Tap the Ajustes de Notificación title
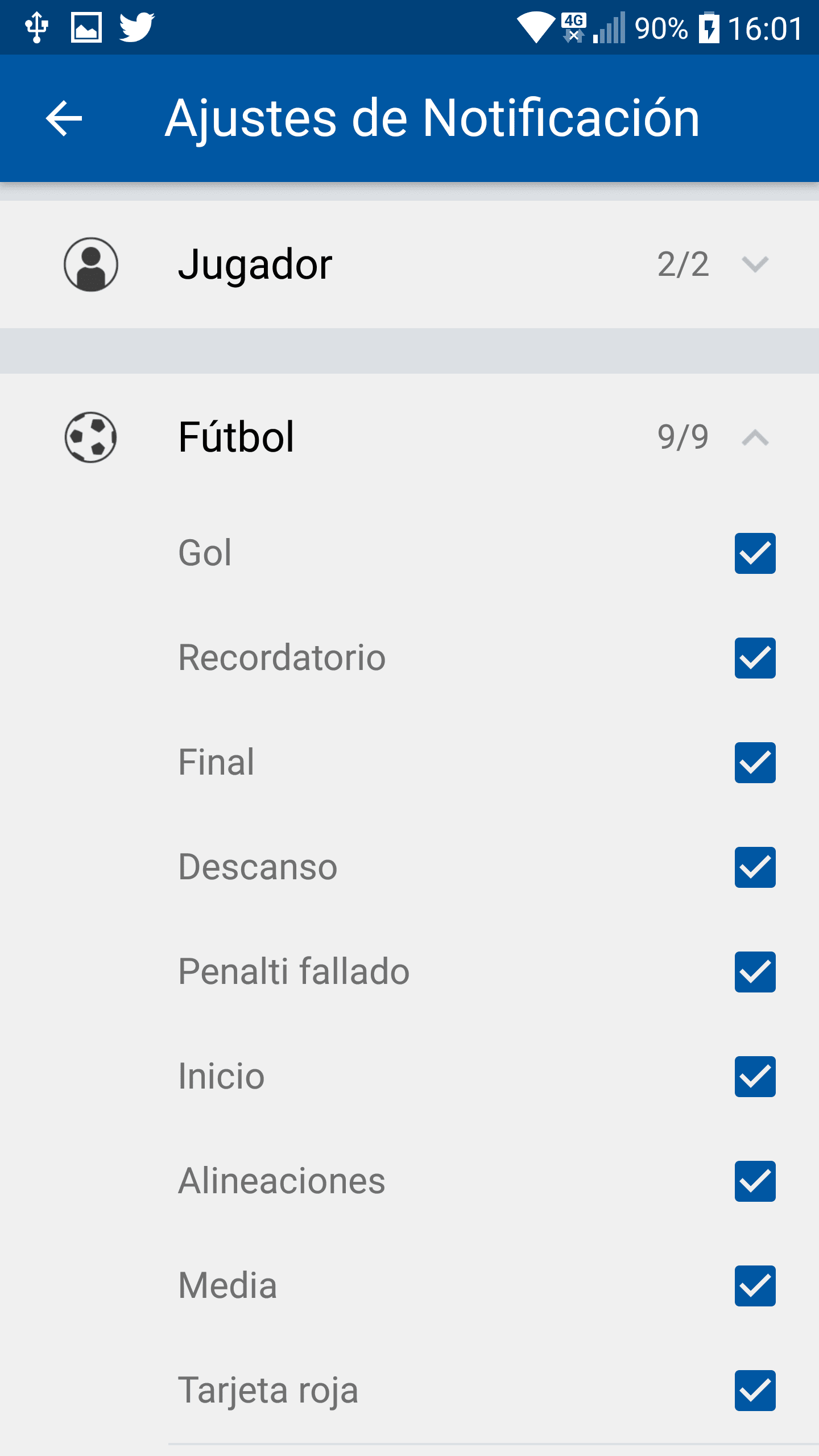Image resolution: width=819 pixels, height=1456 pixels. point(432,118)
